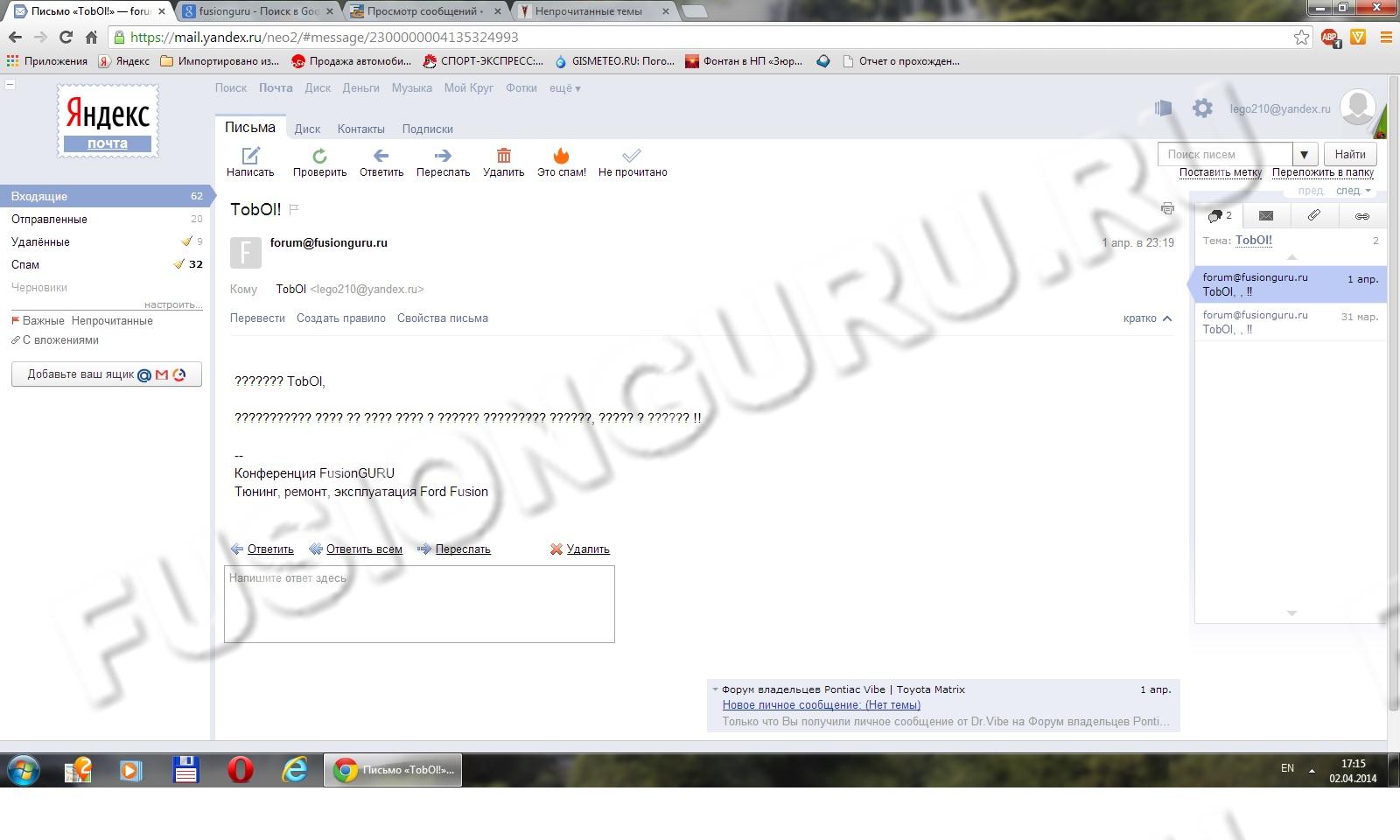Open the Диск tab

click(x=307, y=129)
